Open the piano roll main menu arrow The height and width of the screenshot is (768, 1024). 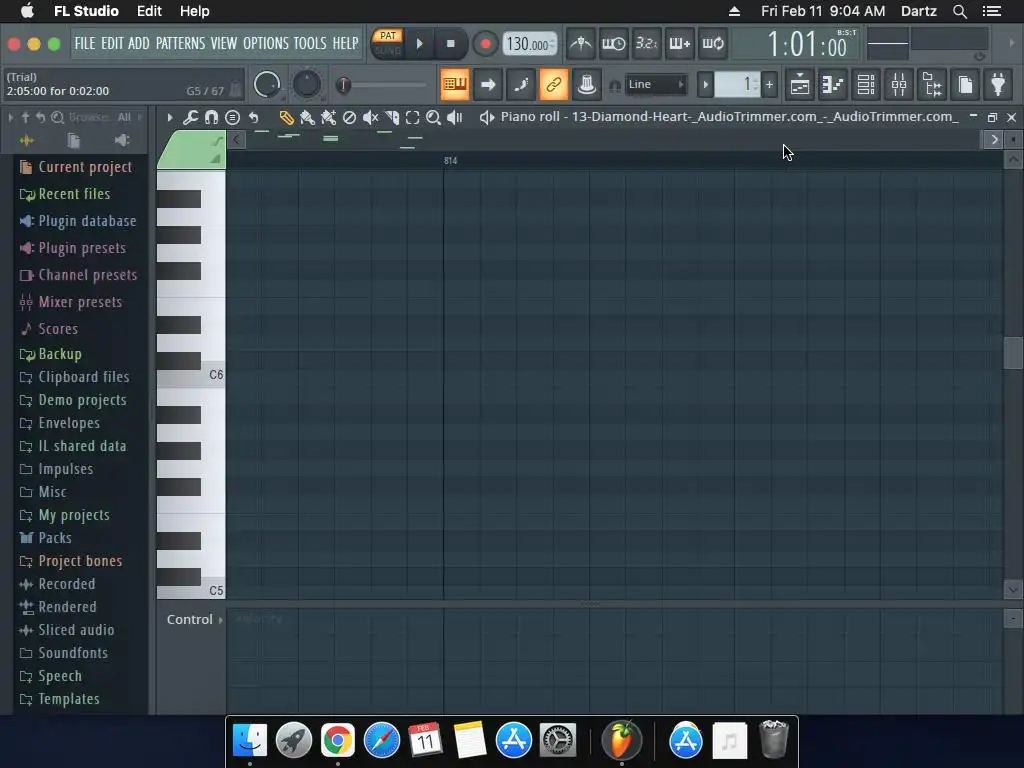[170, 118]
